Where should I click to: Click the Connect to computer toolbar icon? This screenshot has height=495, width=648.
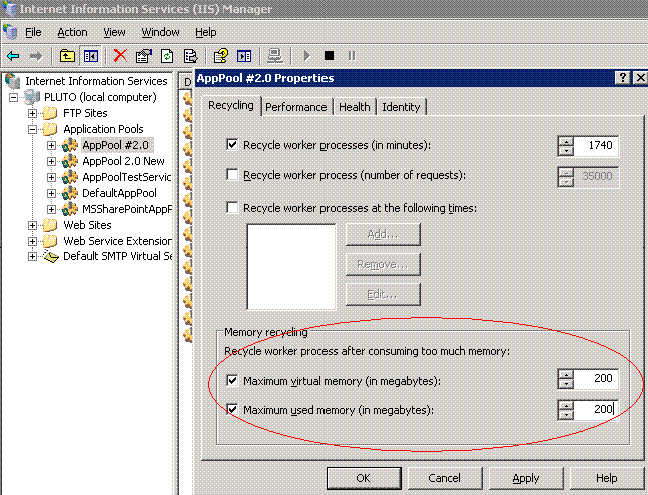tap(274, 55)
